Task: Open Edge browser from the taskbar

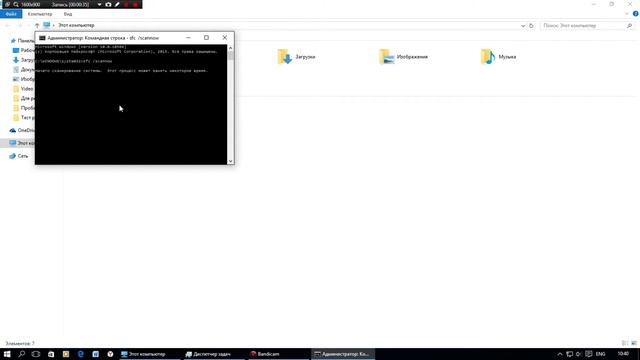Action: click(x=80, y=354)
